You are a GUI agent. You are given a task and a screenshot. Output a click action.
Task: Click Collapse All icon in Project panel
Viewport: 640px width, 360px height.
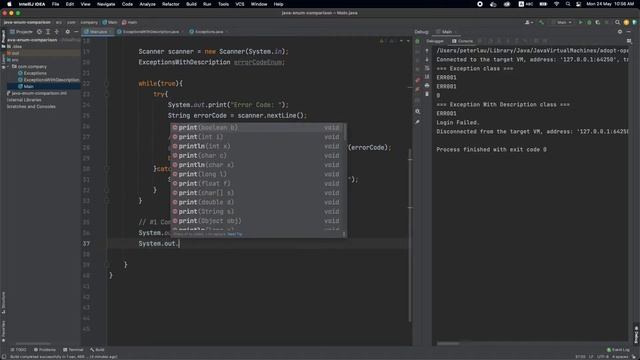coord(57,31)
